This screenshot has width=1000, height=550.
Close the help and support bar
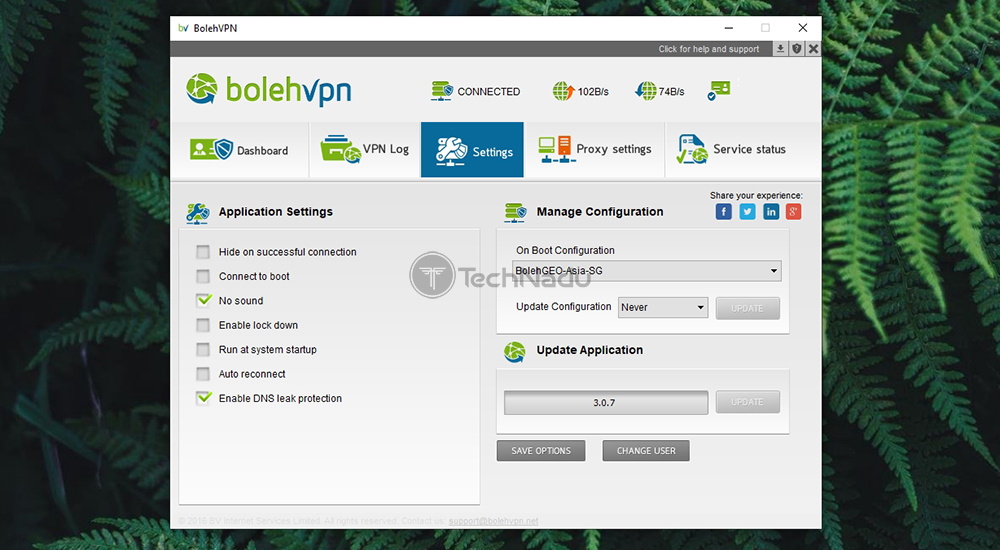pyautogui.click(x=813, y=48)
